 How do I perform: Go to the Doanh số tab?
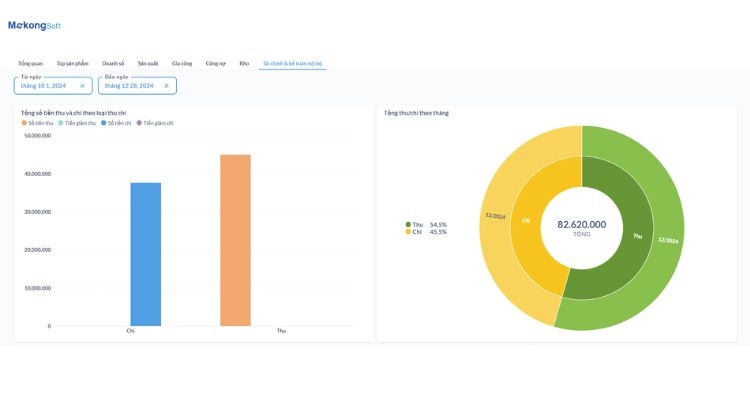(113, 63)
